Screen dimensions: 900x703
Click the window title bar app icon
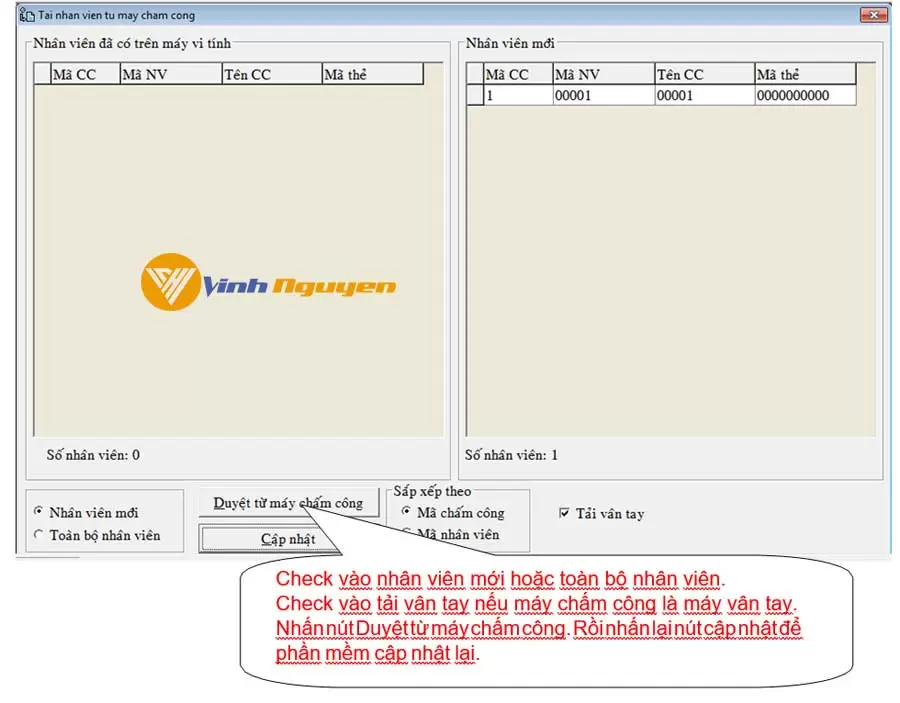pyautogui.click(x=26, y=15)
